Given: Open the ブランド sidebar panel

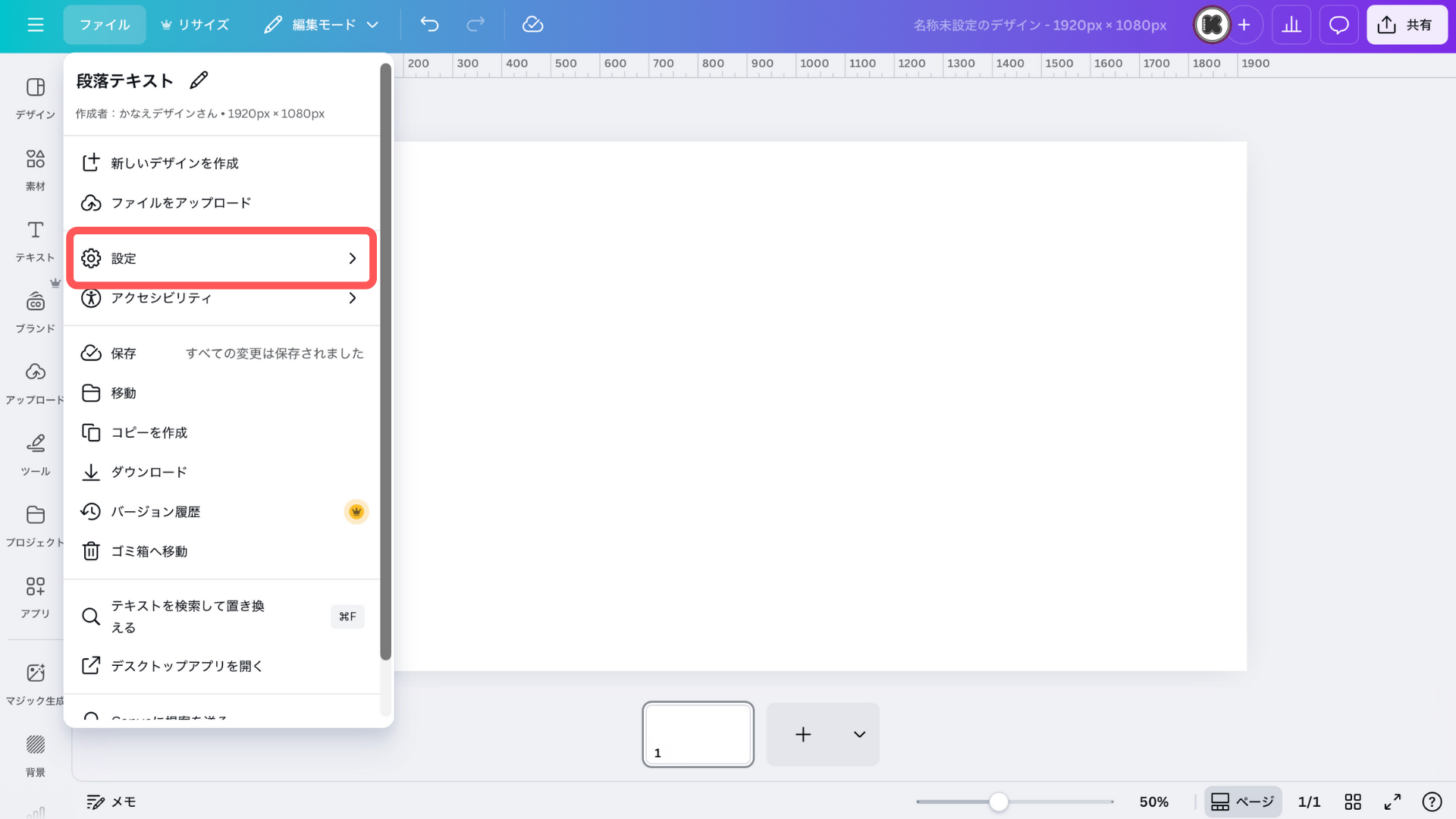Looking at the screenshot, I should (x=36, y=312).
